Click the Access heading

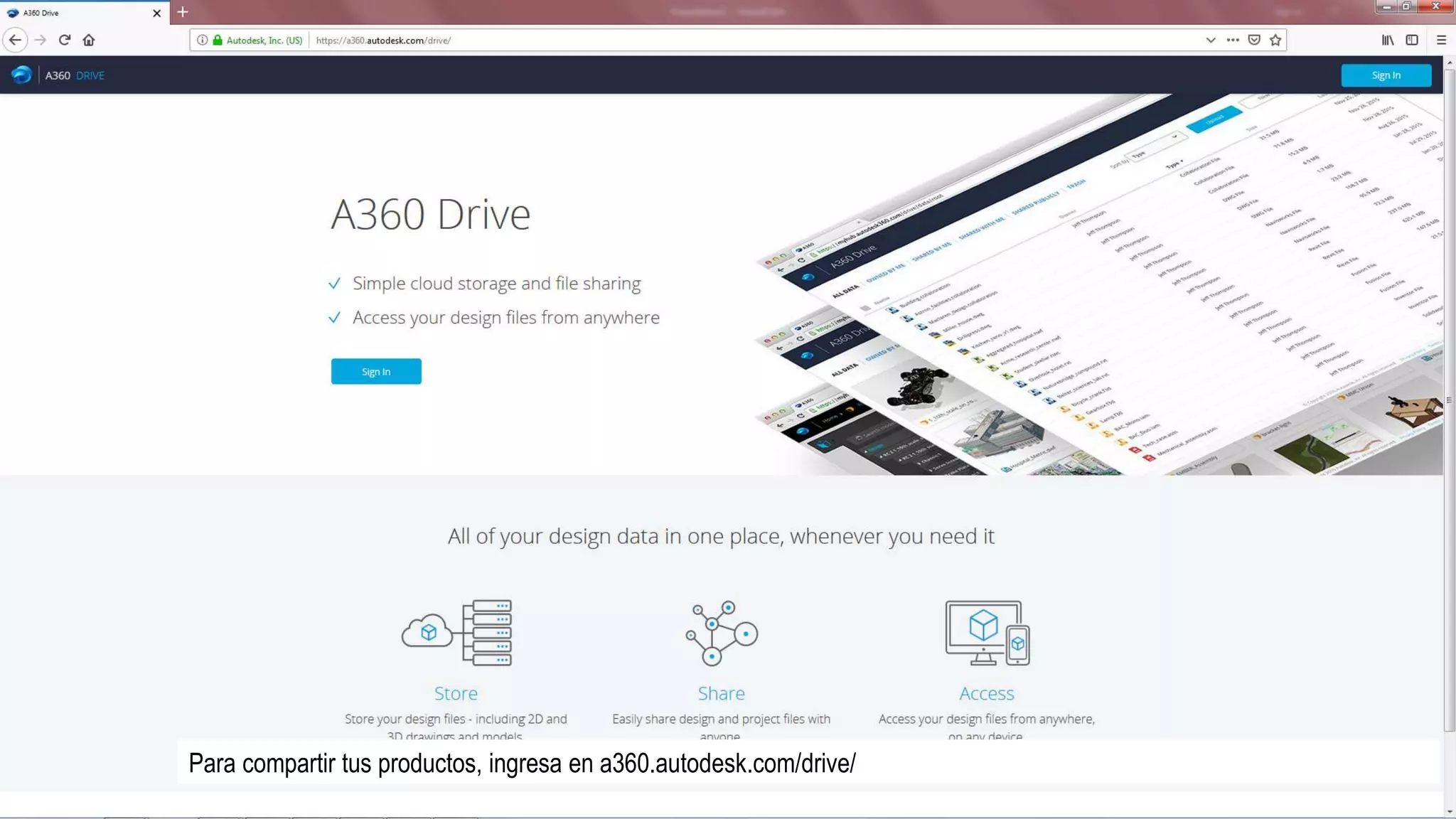[x=986, y=693]
